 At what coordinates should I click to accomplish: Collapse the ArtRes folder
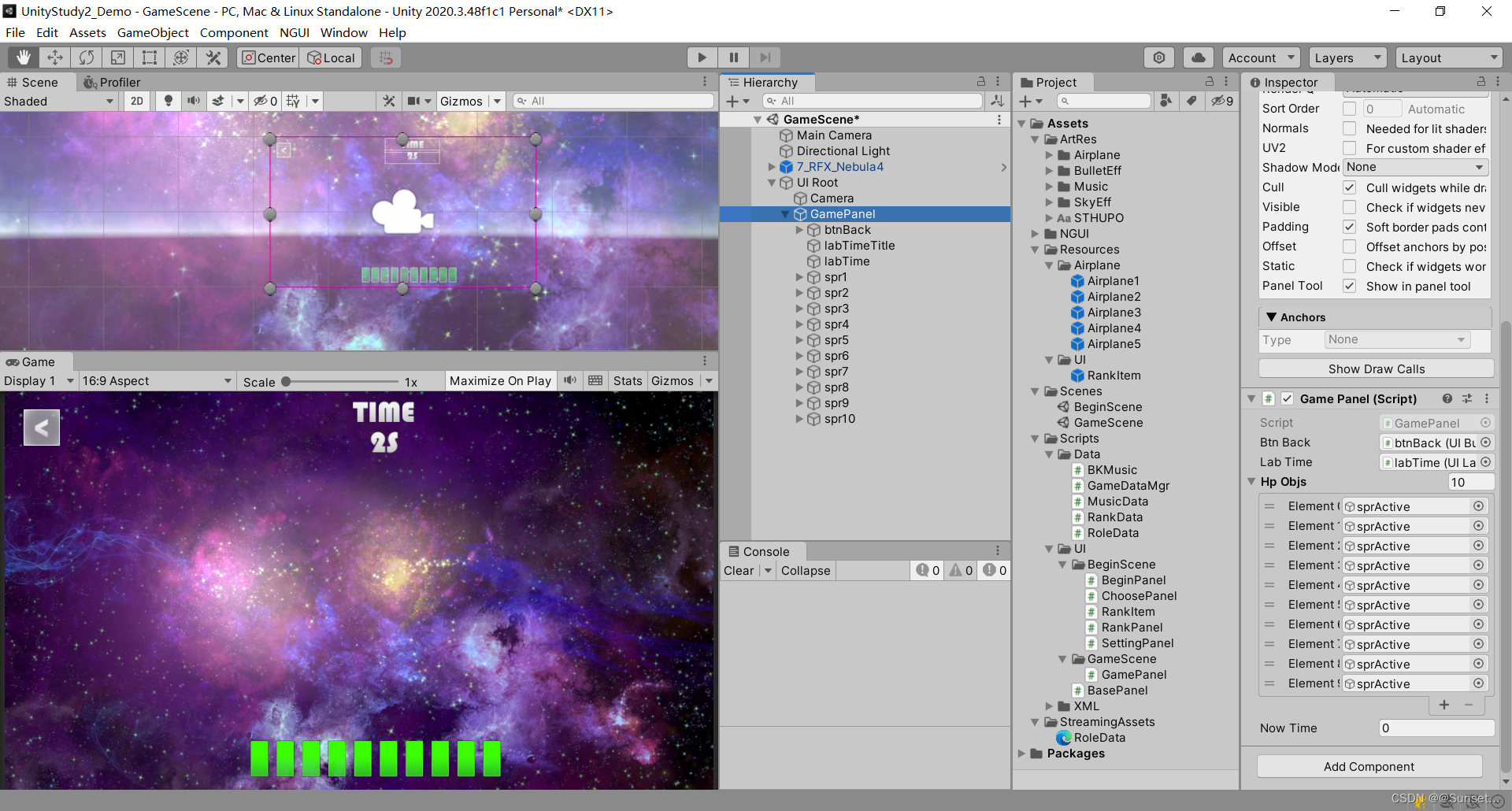[x=1035, y=139]
